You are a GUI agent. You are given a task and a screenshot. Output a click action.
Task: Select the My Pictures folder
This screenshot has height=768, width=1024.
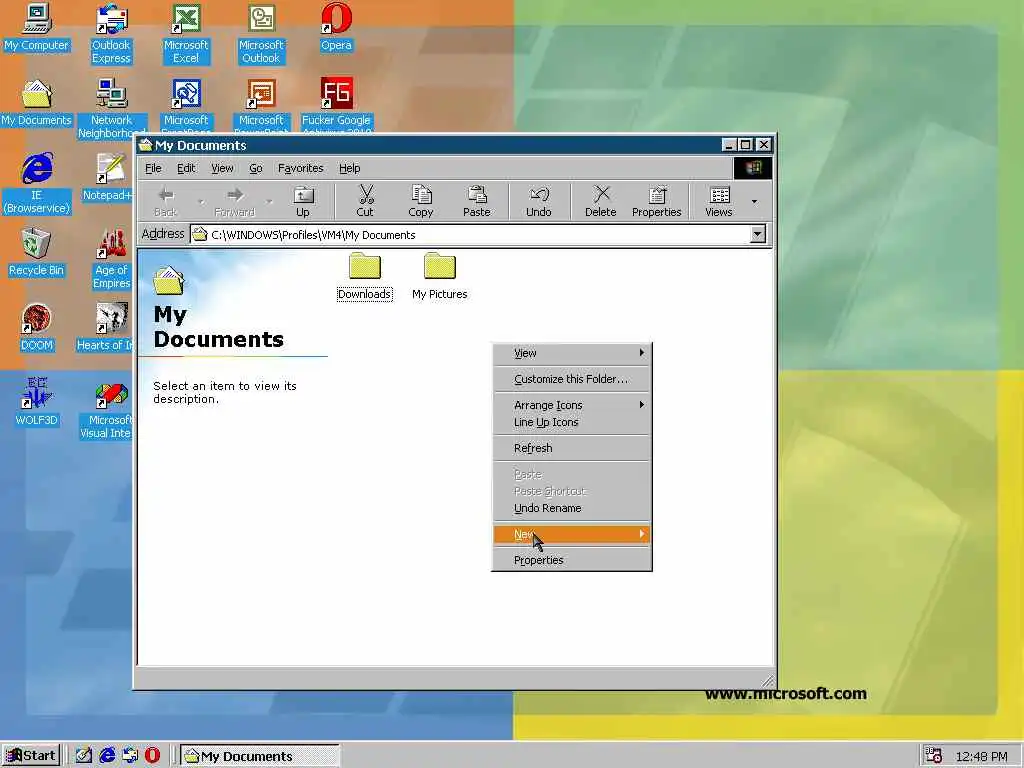click(440, 277)
